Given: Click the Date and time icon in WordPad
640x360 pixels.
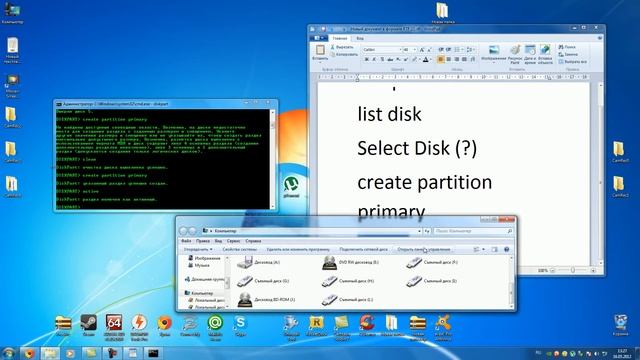Looking at the screenshot, I should coord(530,50).
